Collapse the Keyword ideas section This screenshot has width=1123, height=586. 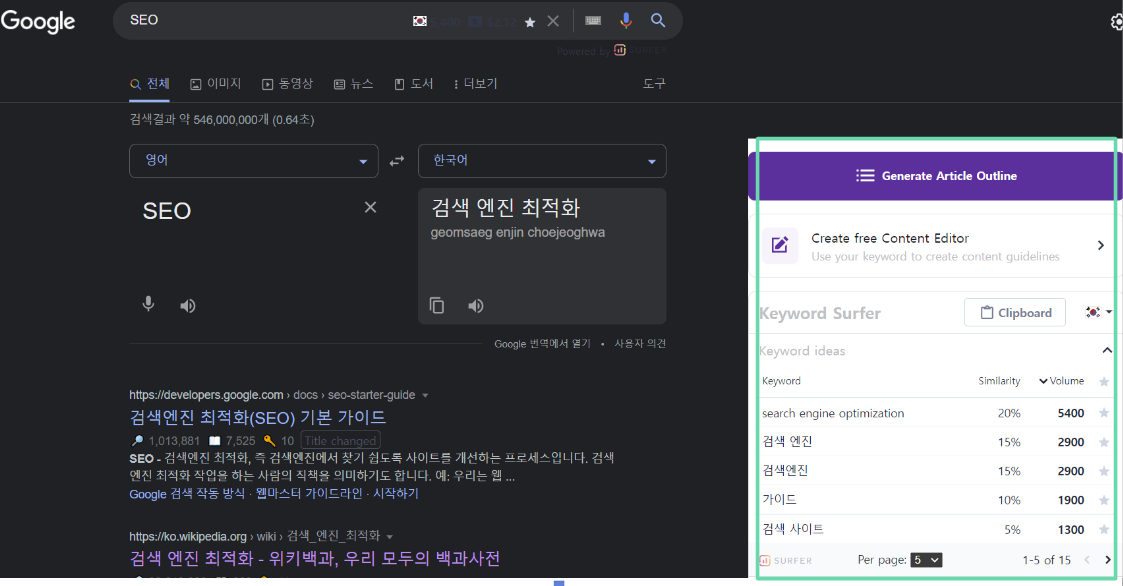point(1107,350)
